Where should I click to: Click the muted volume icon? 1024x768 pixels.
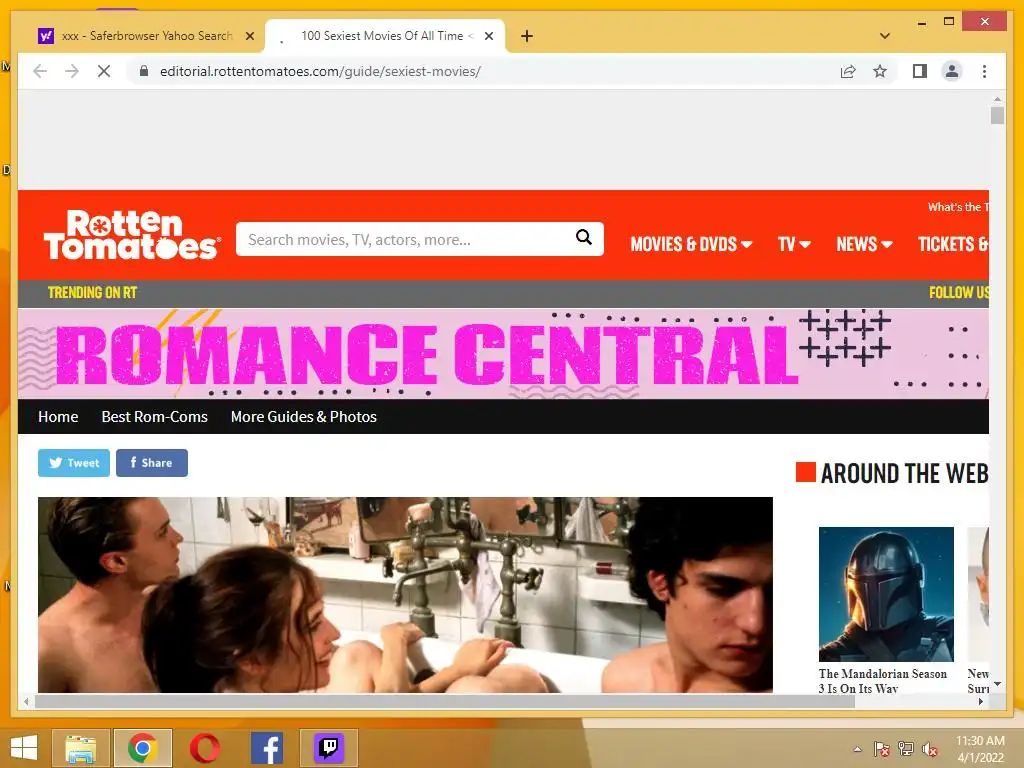930,749
